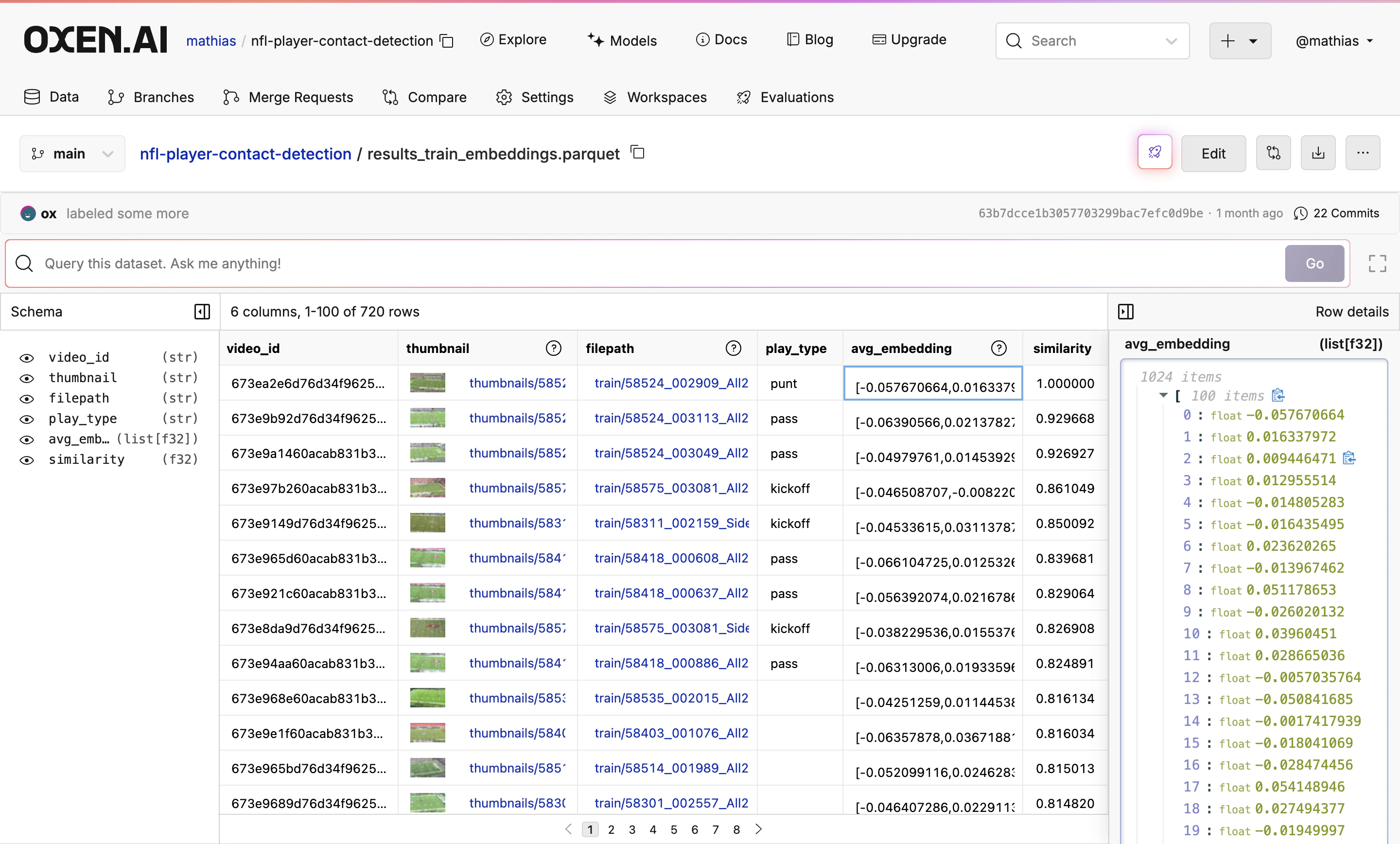Hide the video_id column
Viewport: 1400px width, 844px height.
coord(27,357)
